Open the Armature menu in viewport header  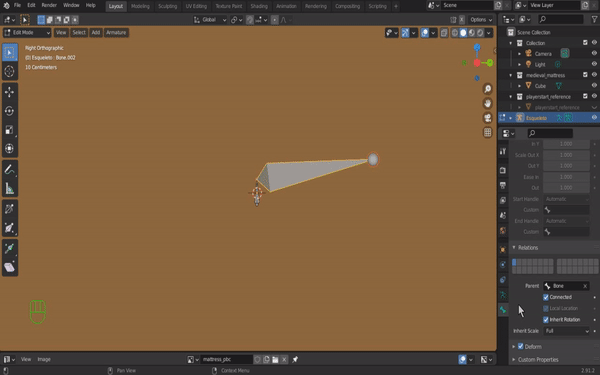point(116,33)
